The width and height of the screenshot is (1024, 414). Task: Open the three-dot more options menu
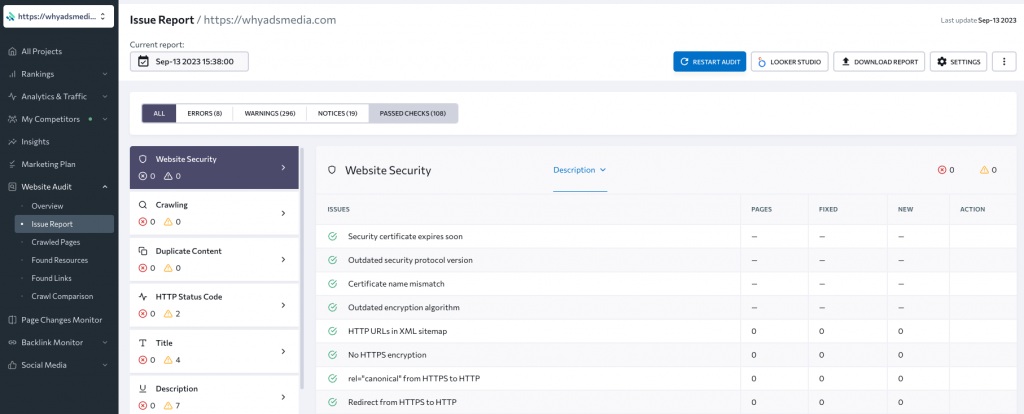(1004, 61)
